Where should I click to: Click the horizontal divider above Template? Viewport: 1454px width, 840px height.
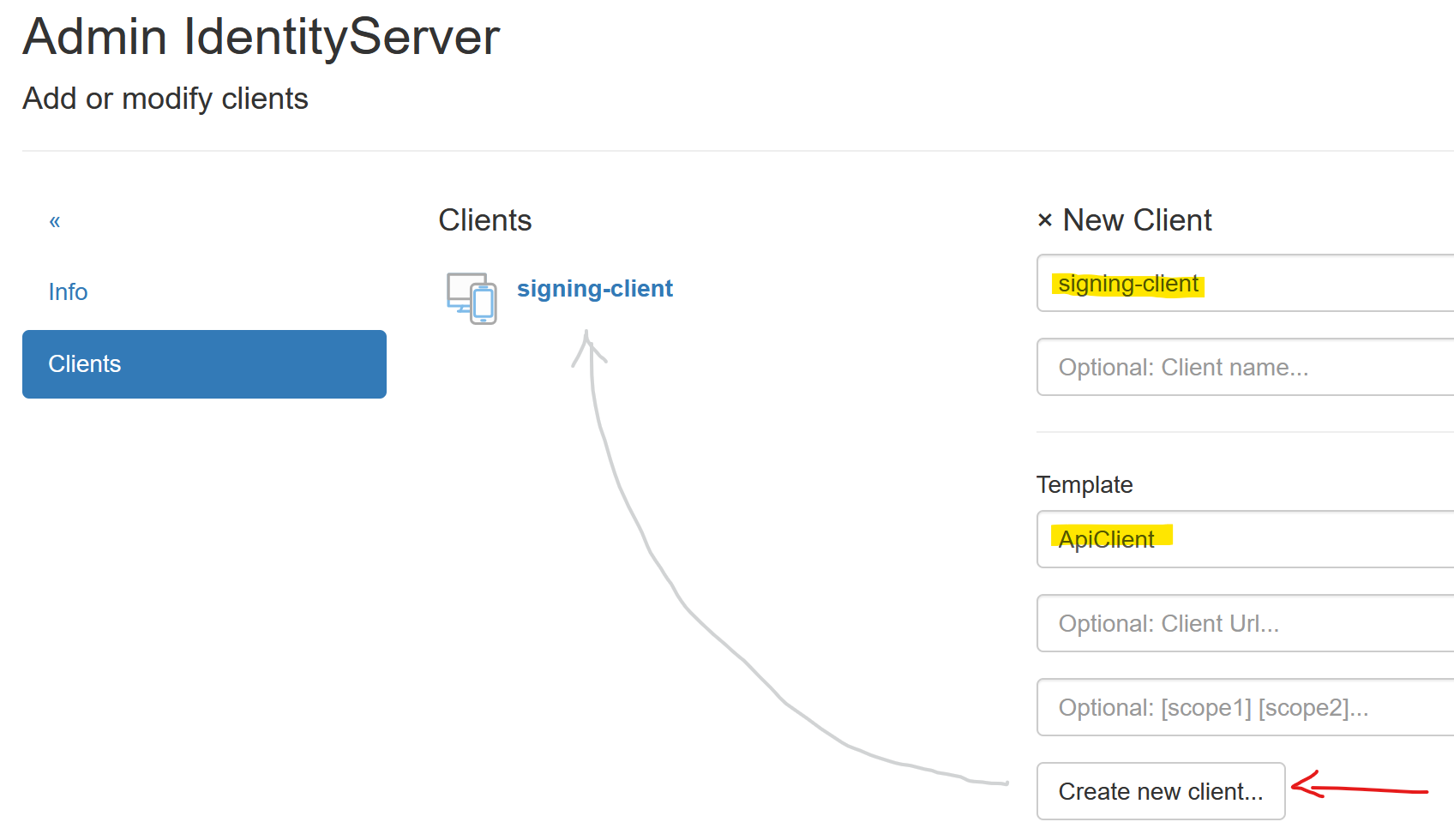tap(1243, 432)
